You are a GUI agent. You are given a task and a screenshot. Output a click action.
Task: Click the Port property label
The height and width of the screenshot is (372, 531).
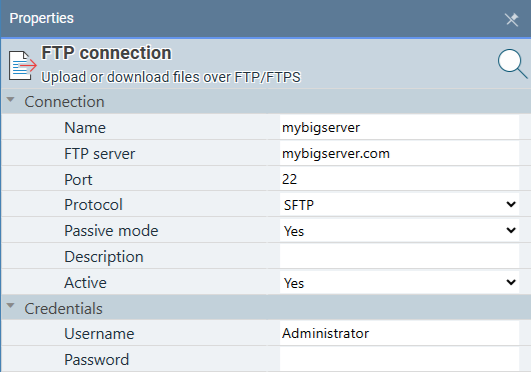[x=78, y=180]
